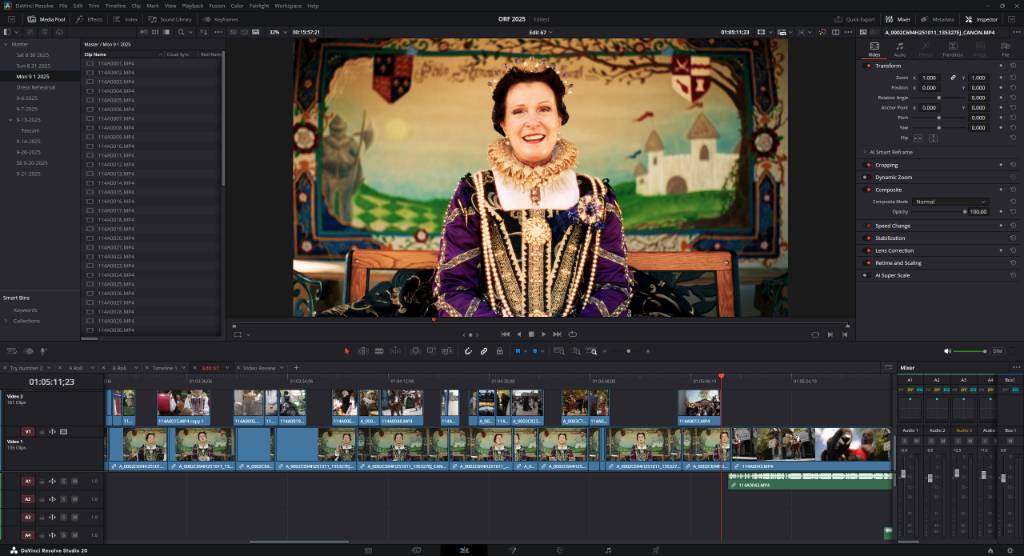Select the Selection Mode arrow tool
The image size is (1024, 556).
[347, 351]
